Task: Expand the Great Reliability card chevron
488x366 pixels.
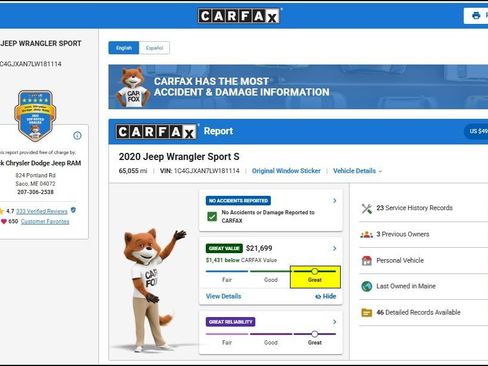Action: [x=335, y=322]
